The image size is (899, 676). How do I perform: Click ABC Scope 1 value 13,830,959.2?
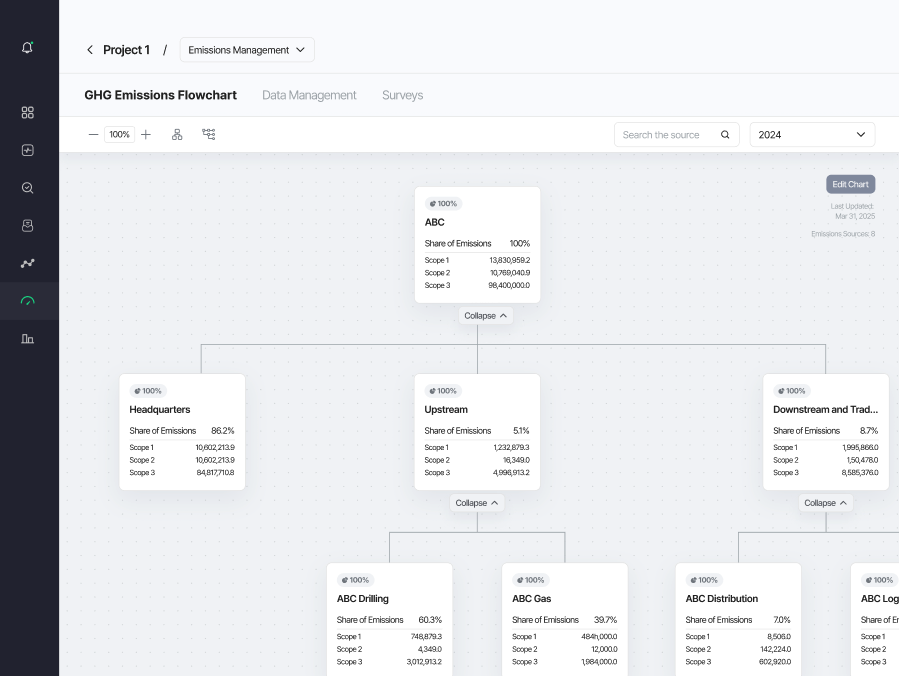510,260
